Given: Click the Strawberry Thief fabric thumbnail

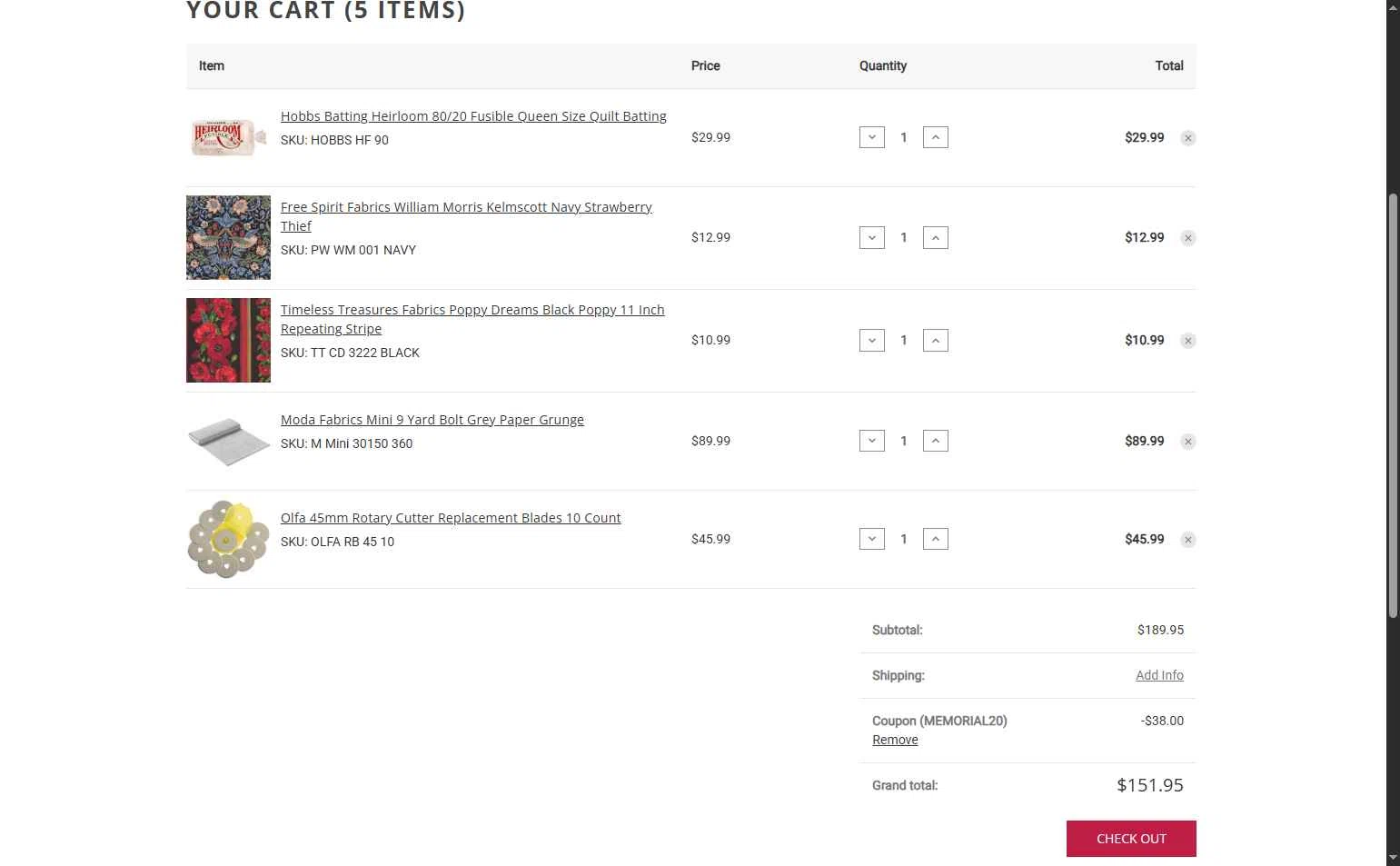Looking at the screenshot, I should tap(228, 237).
